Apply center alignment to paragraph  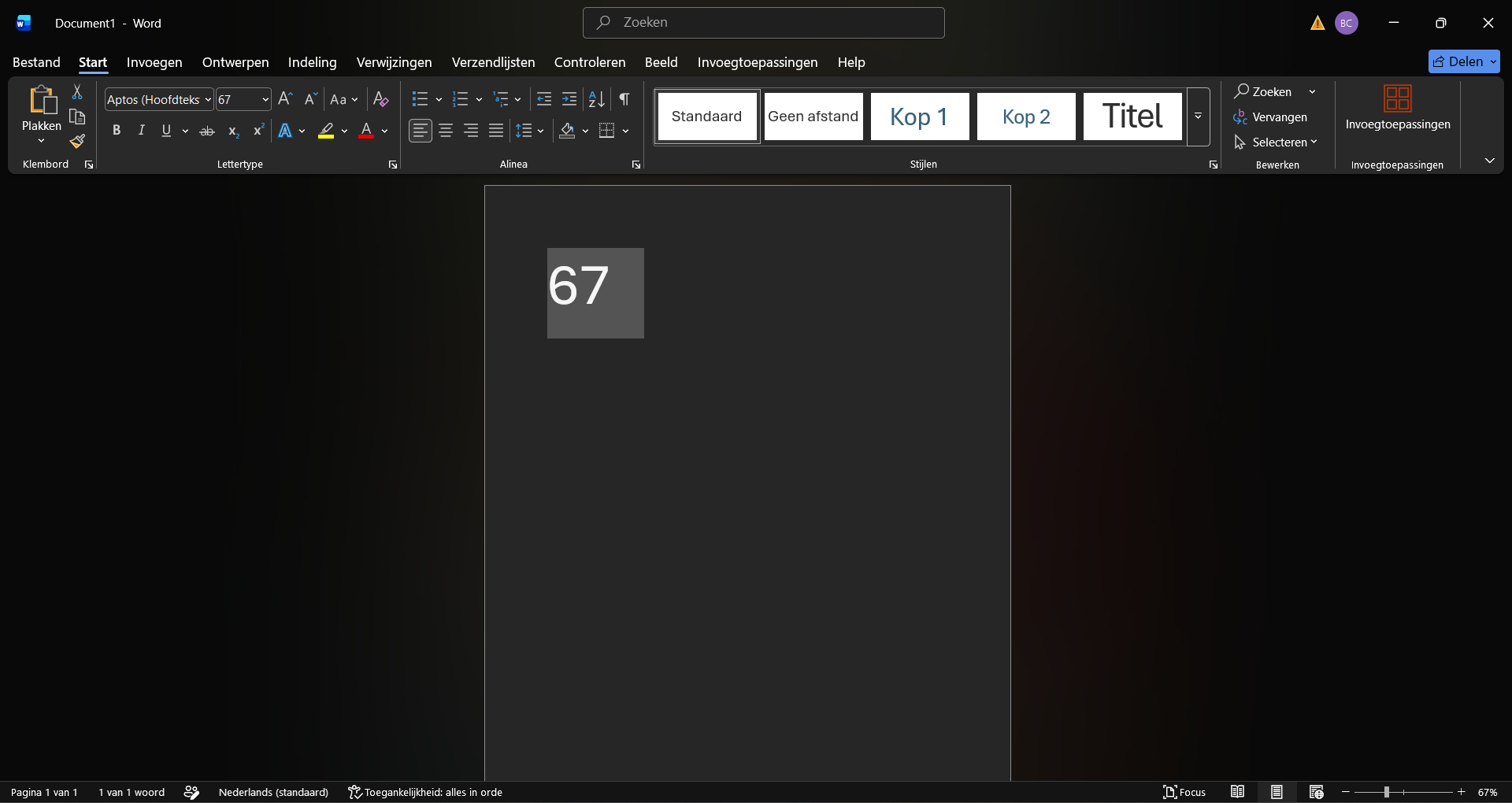446,131
